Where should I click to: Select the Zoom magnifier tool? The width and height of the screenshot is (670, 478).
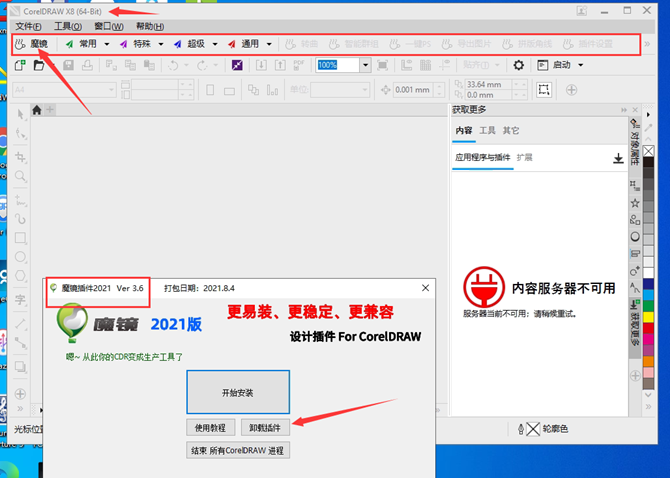point(20,177)
